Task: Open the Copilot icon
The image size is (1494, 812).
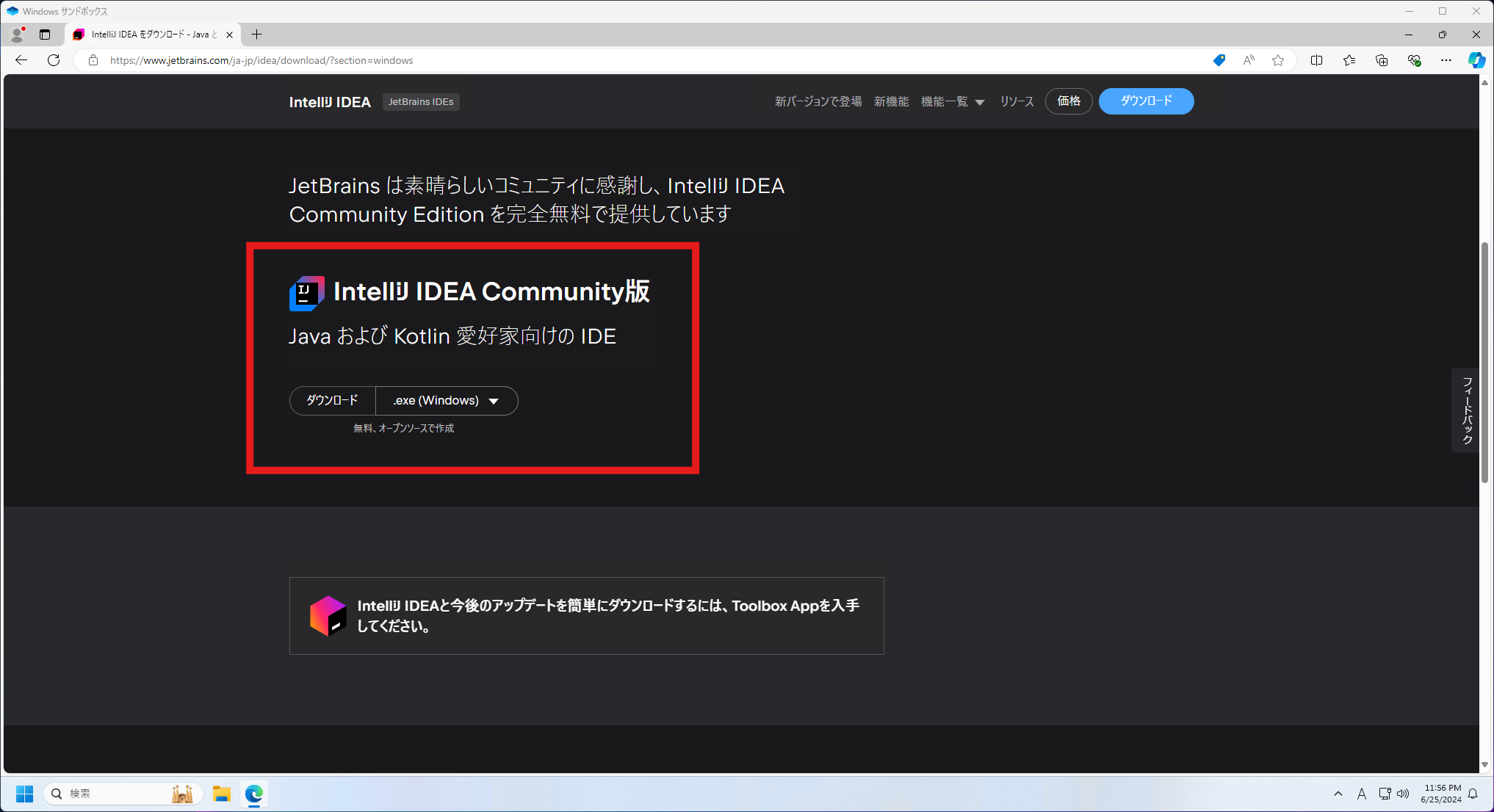Action: (1478, 60)
